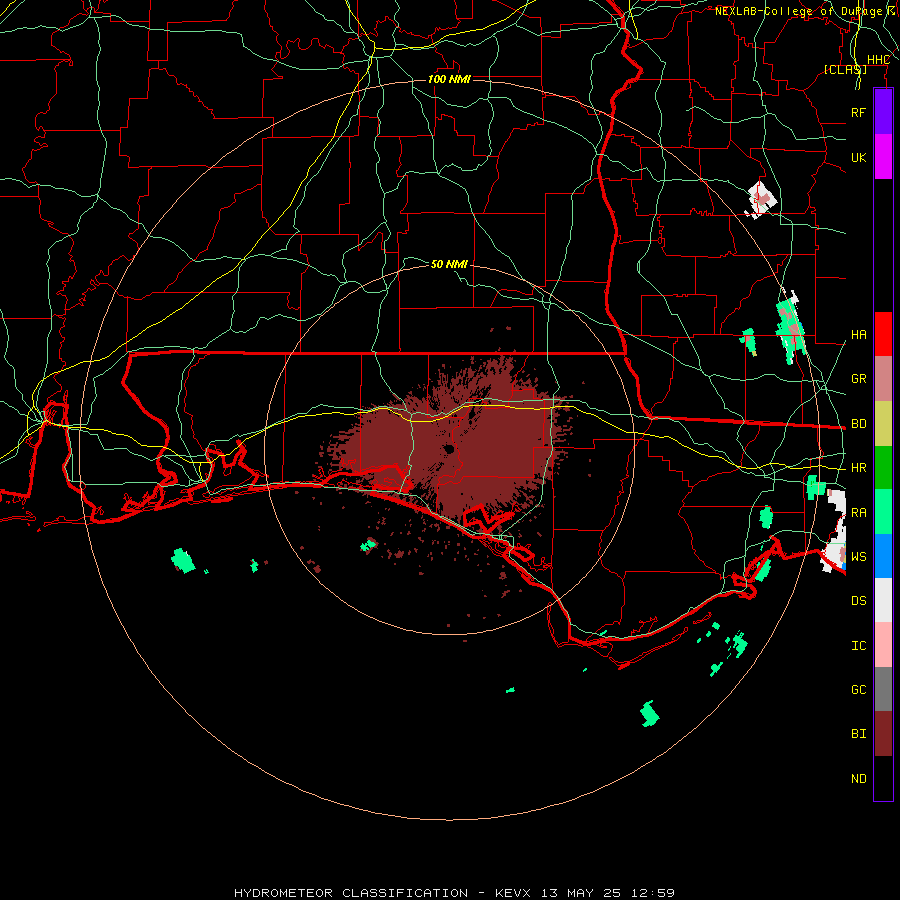Click the 'BD' legend label
The height and width of the screenshot is (900, 900).
(x=858, y=424)
